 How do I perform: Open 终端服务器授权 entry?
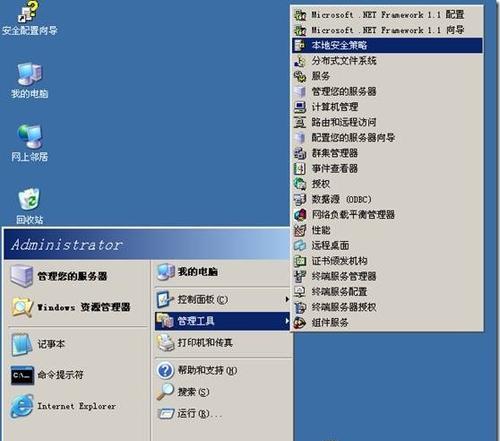(387, 307)
